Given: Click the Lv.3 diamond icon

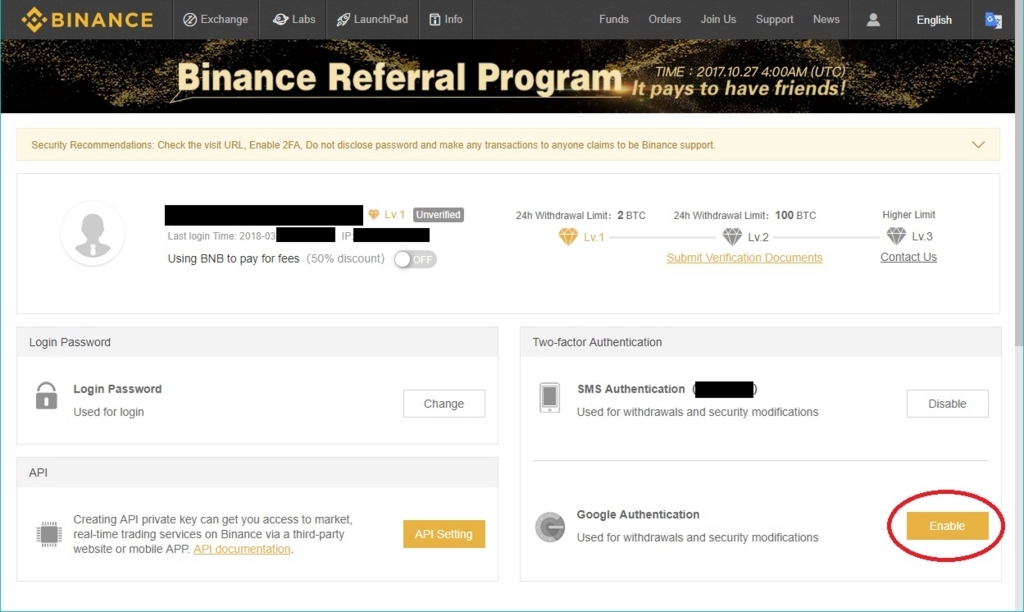Looking at the screenshot, I should (896, 236).
